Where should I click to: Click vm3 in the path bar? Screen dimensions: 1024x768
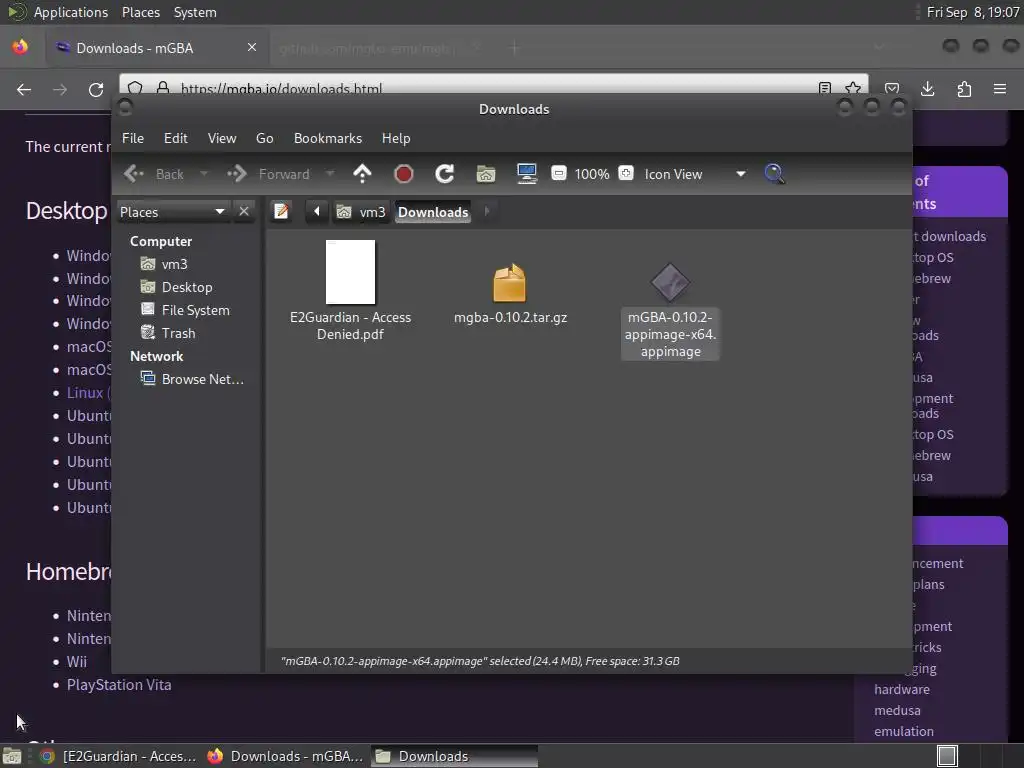361,212
